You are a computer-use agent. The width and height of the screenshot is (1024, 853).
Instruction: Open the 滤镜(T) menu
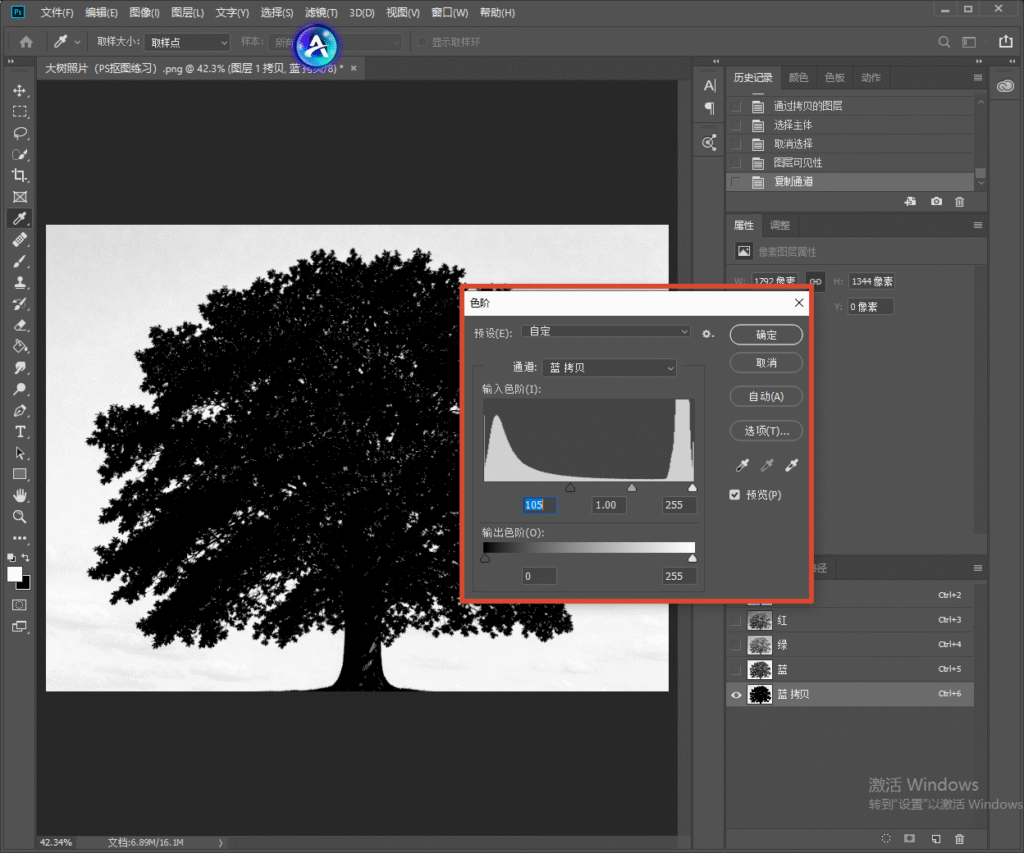point(321,12)
